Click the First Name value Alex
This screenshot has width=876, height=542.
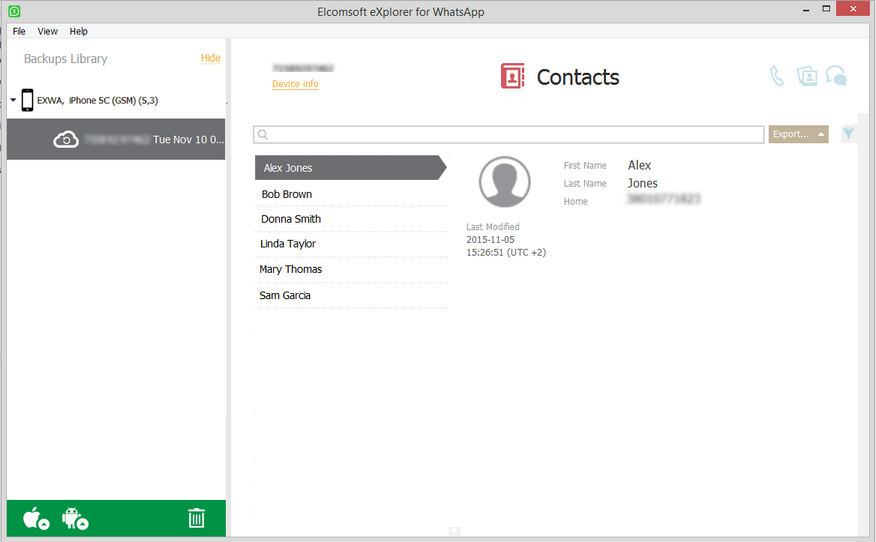pos(639,165)
